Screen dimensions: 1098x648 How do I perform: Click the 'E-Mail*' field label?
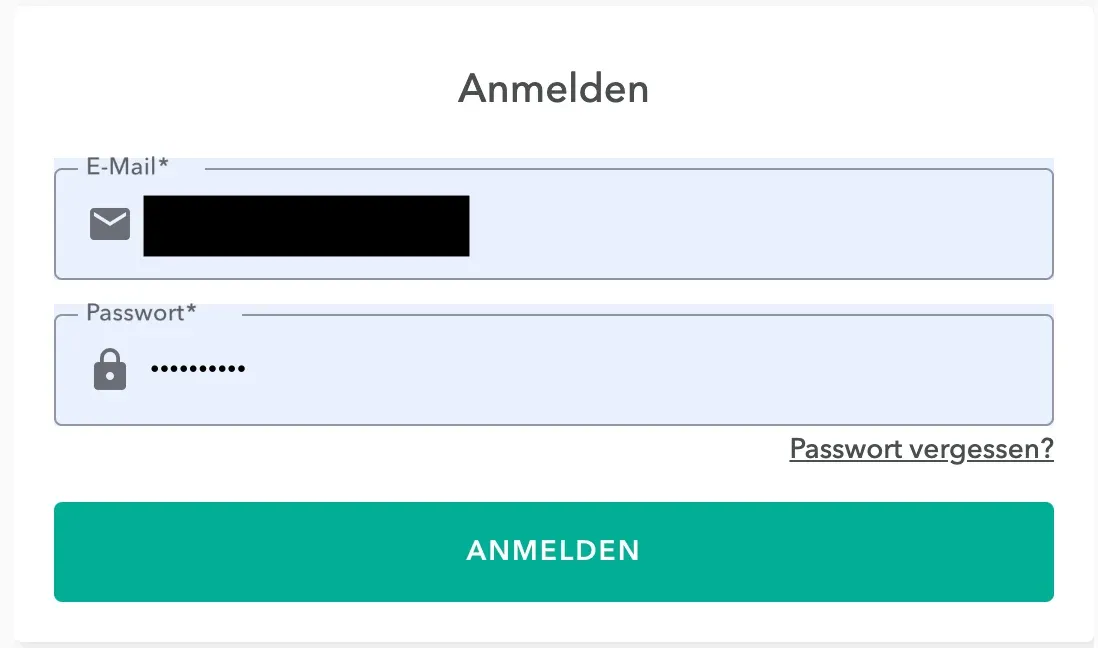[127, 167]
